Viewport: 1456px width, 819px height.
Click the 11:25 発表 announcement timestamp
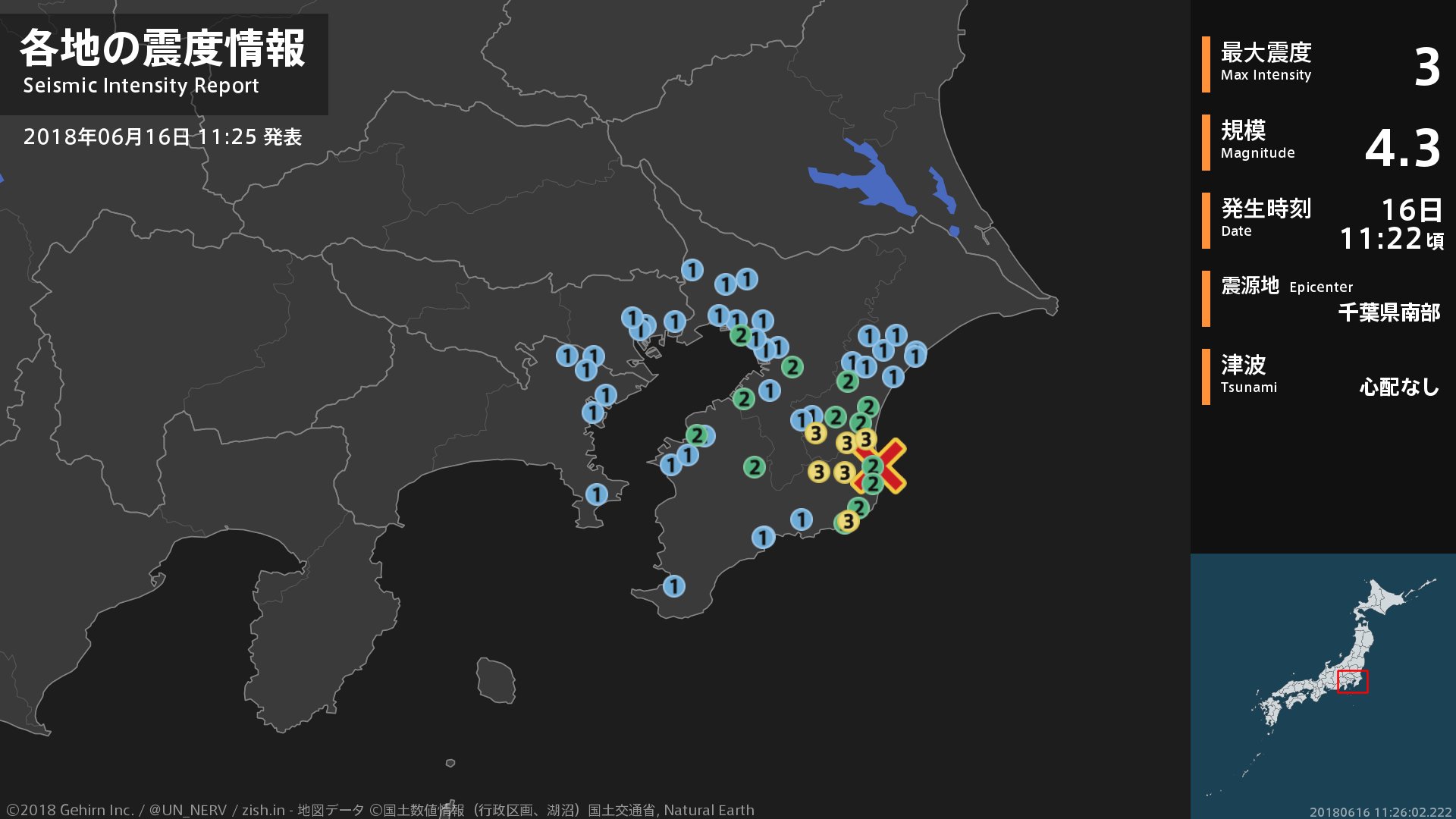pos(249,137)
